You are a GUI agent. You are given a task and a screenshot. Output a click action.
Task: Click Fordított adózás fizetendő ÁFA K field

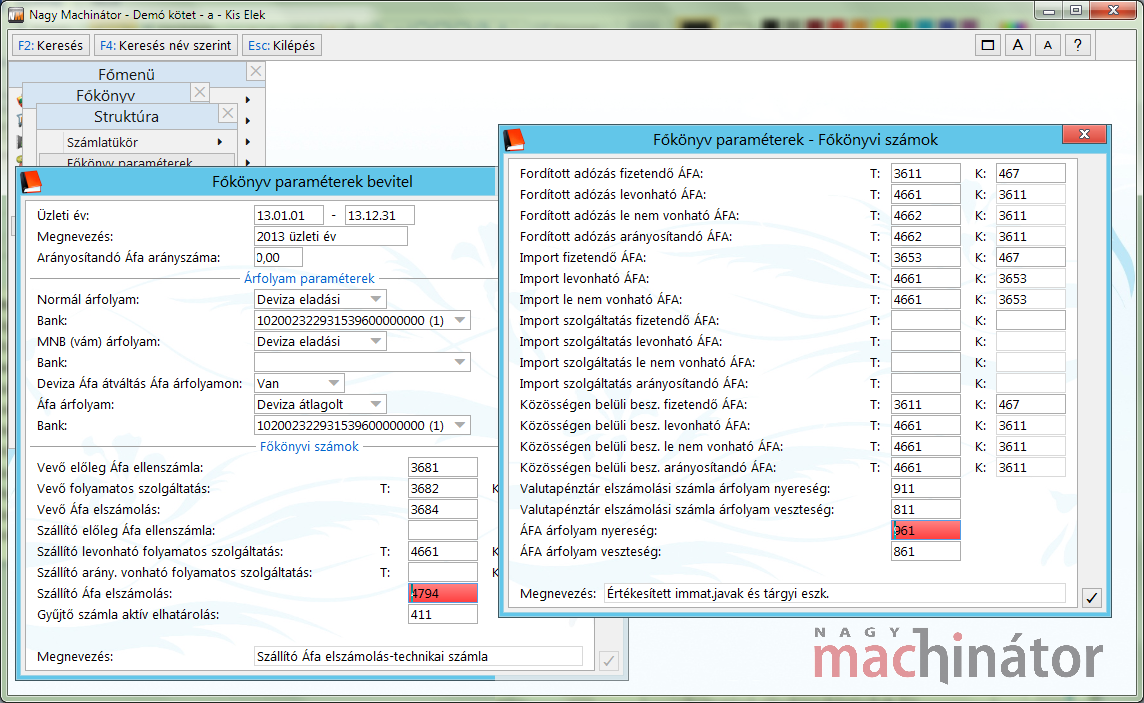[x=1030, y=174]
